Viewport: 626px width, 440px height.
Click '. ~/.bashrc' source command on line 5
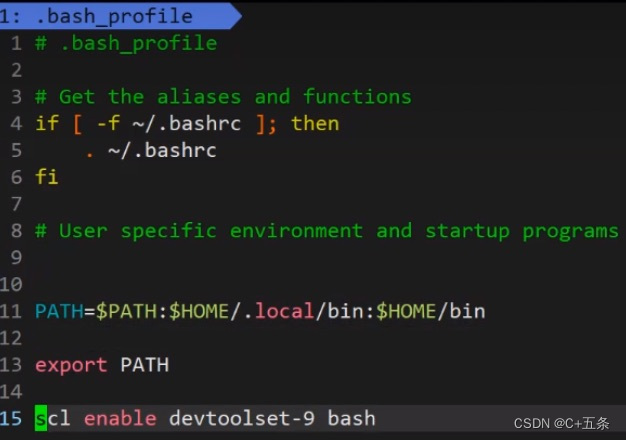(x=151, y=151)
